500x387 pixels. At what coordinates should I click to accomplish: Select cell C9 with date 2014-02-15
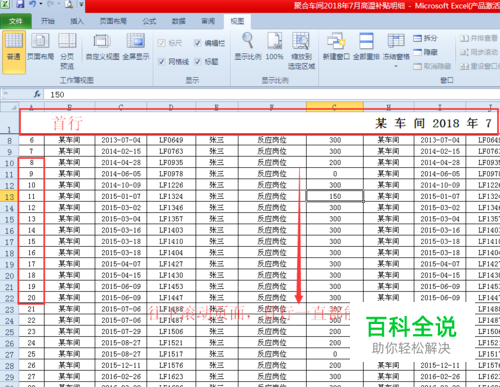[121, 151]
